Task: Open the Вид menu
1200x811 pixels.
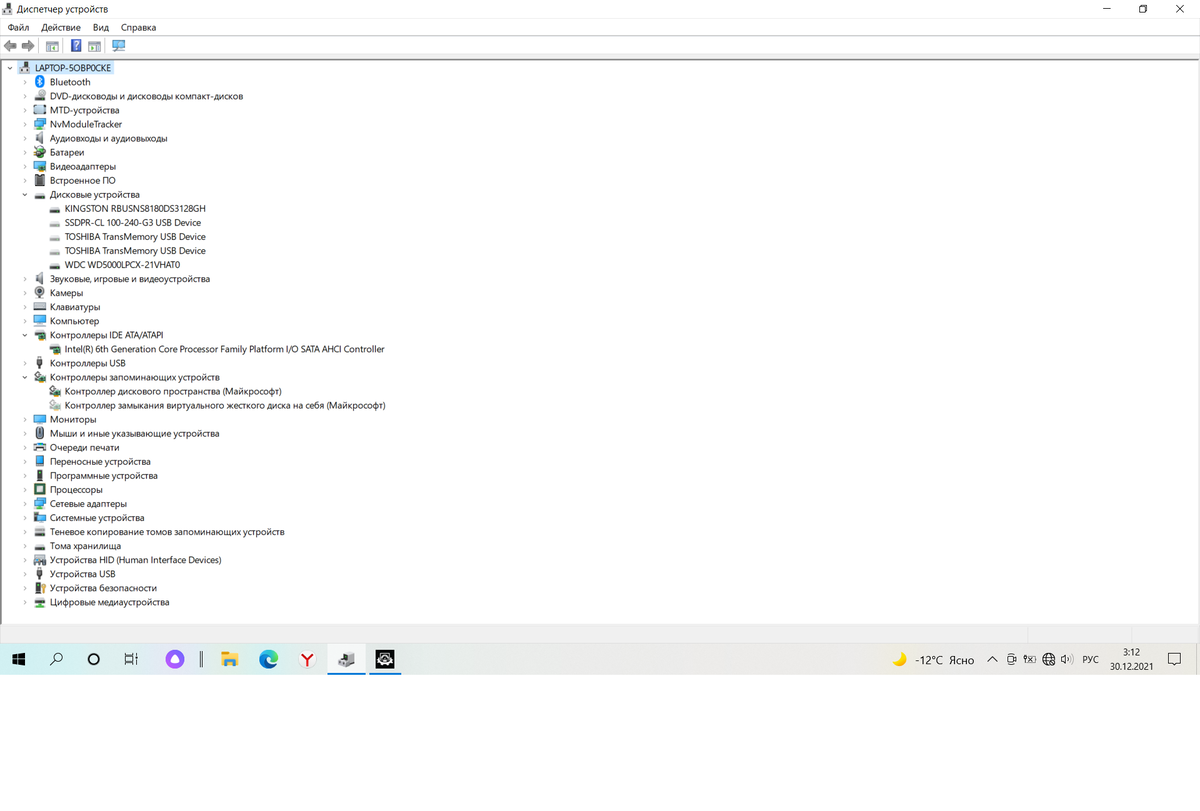Action: pyautogui.click(x=101, y=28)
